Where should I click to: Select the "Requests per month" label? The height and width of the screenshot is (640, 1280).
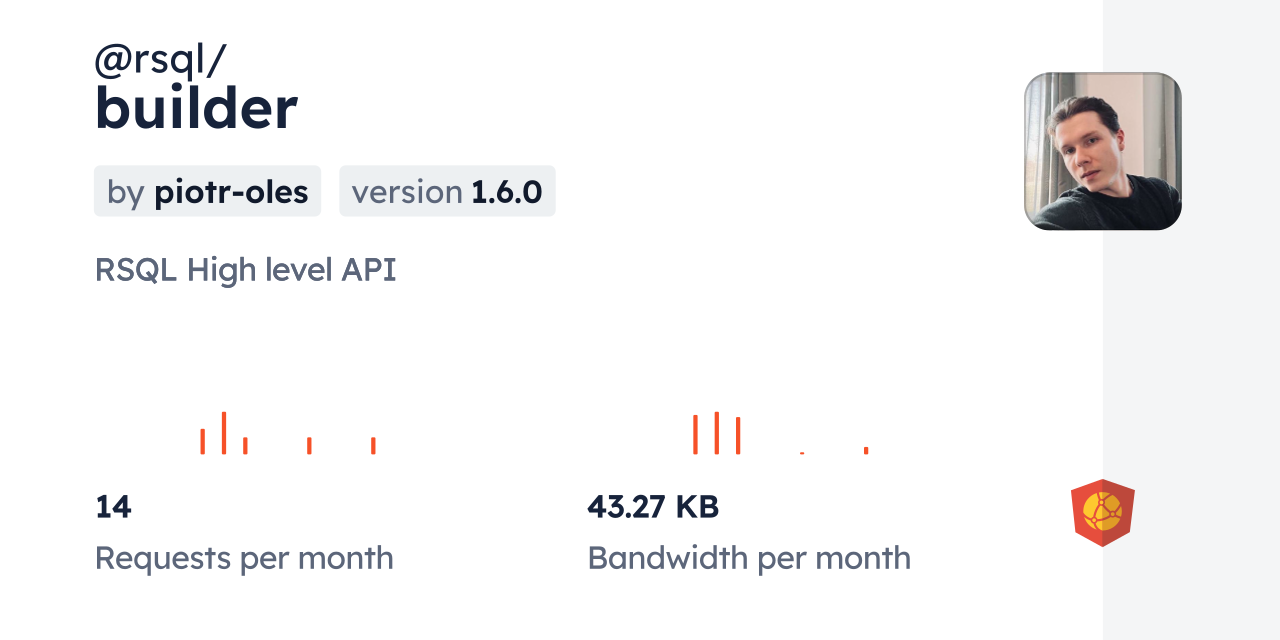[x=244, y=558]
